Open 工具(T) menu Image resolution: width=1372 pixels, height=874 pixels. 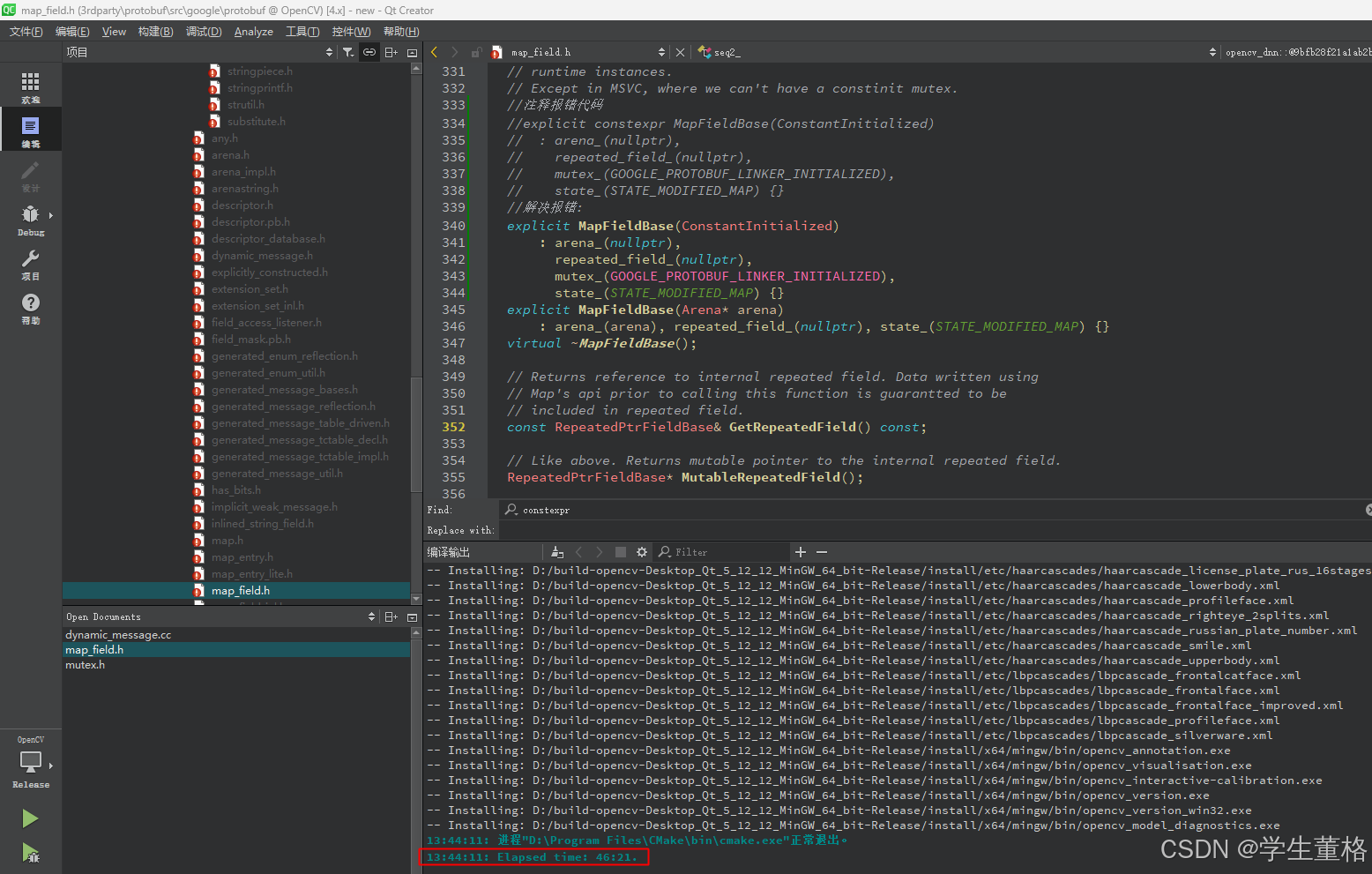pos(302,31)
